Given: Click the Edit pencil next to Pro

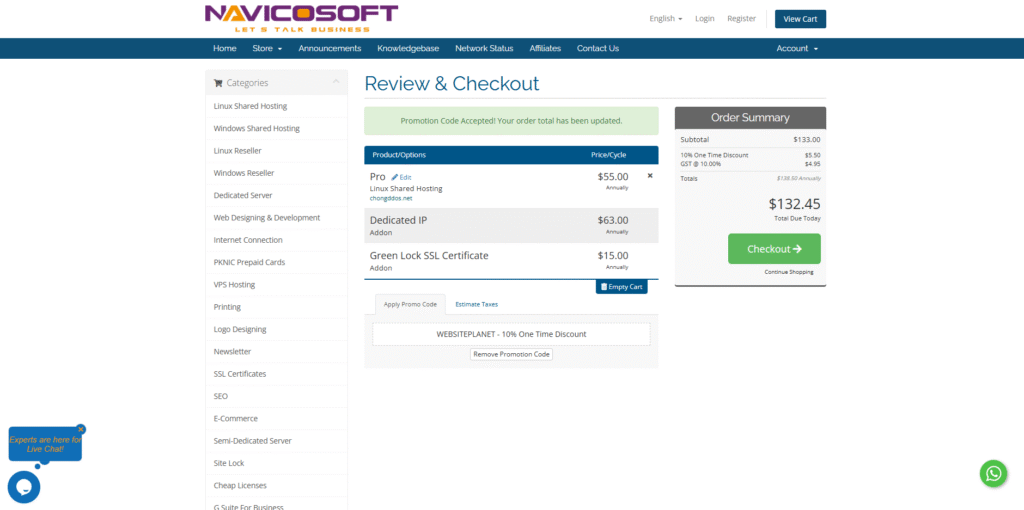Looking at the screenshot, I should [401, 177].
